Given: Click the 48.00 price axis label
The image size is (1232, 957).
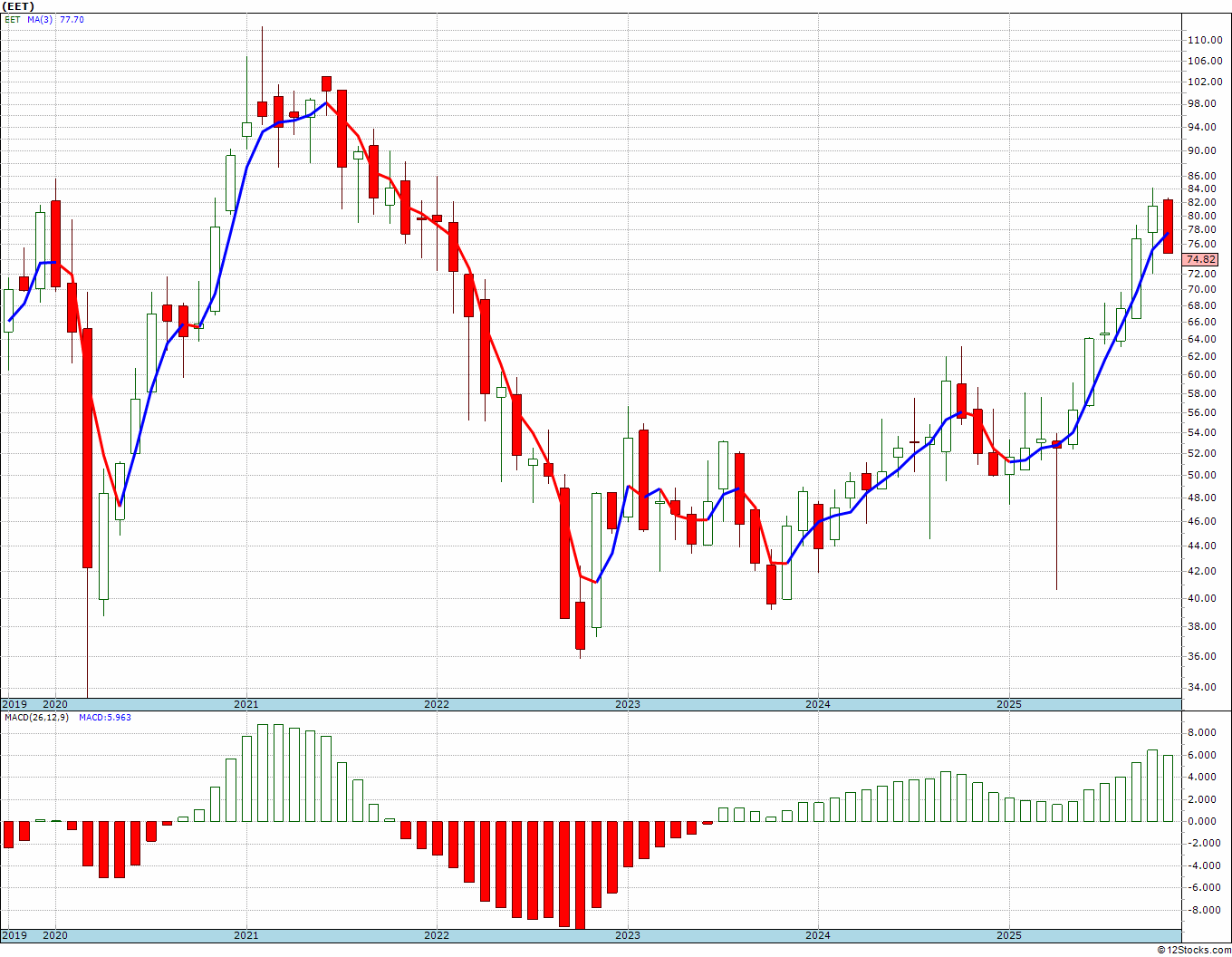Looking at the screenshot, I should (x=1203, y=498).
